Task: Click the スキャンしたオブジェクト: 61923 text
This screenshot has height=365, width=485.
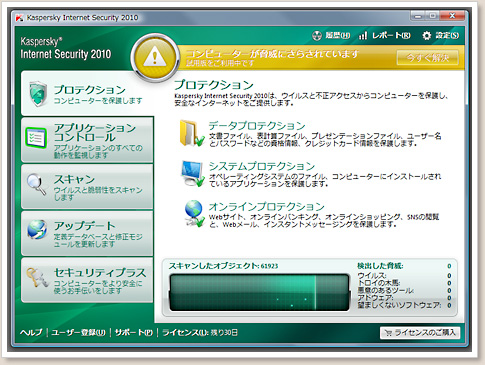Action: pyautogui.click(x=223, y=266)
